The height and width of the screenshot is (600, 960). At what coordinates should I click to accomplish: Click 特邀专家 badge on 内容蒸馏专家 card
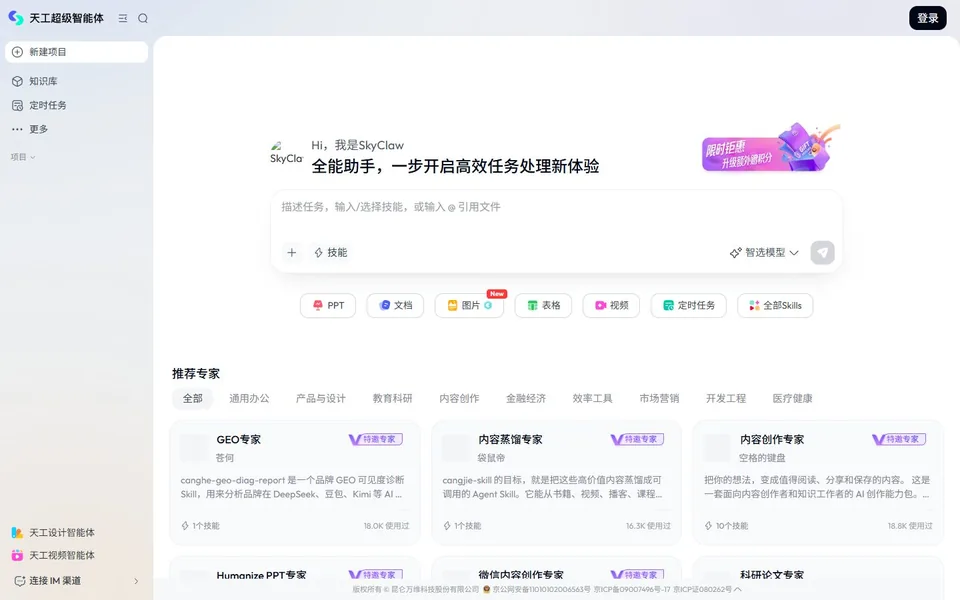click(x=637, y=439)
